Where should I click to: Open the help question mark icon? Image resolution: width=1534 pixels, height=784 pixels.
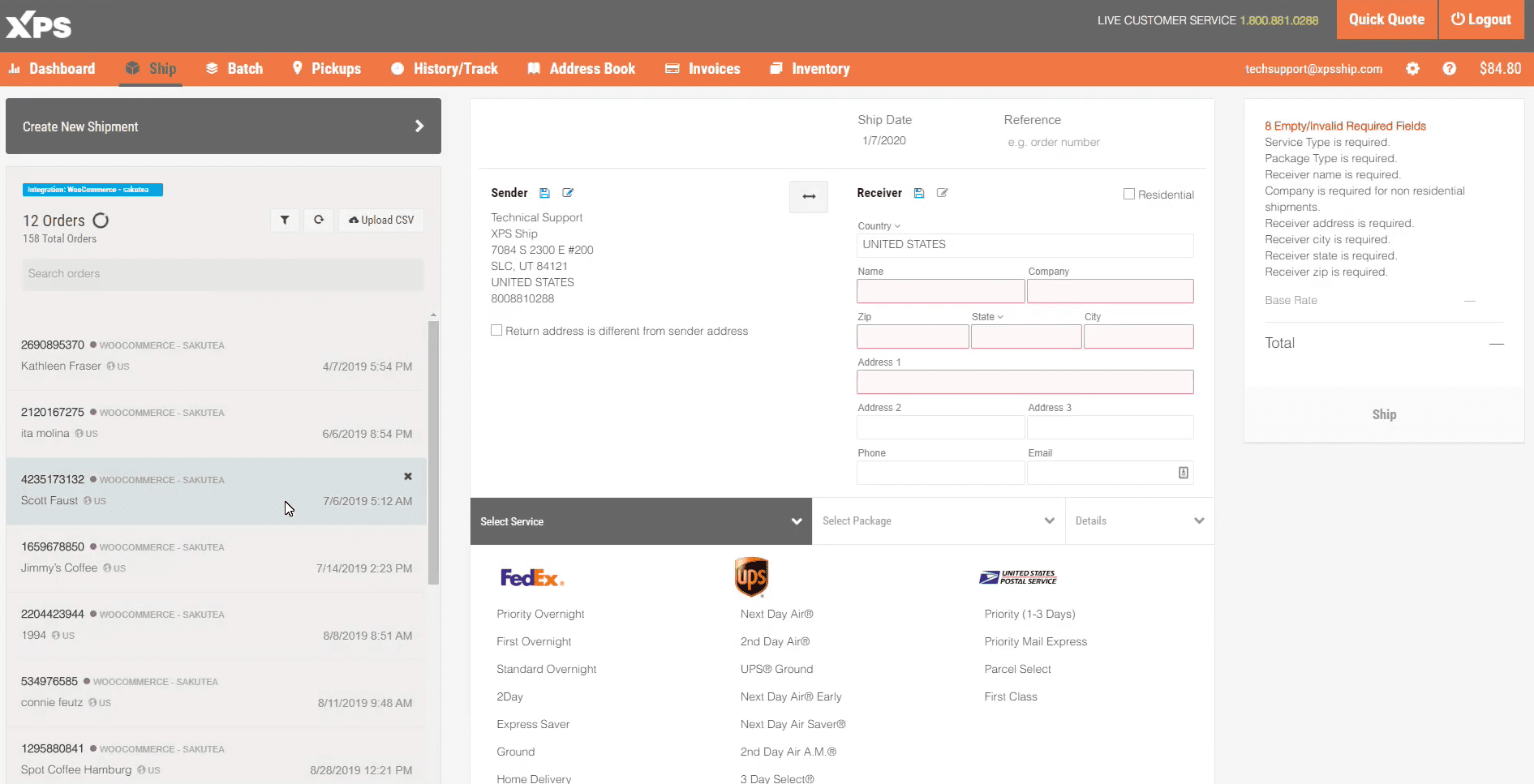(x=1449, y=69)
